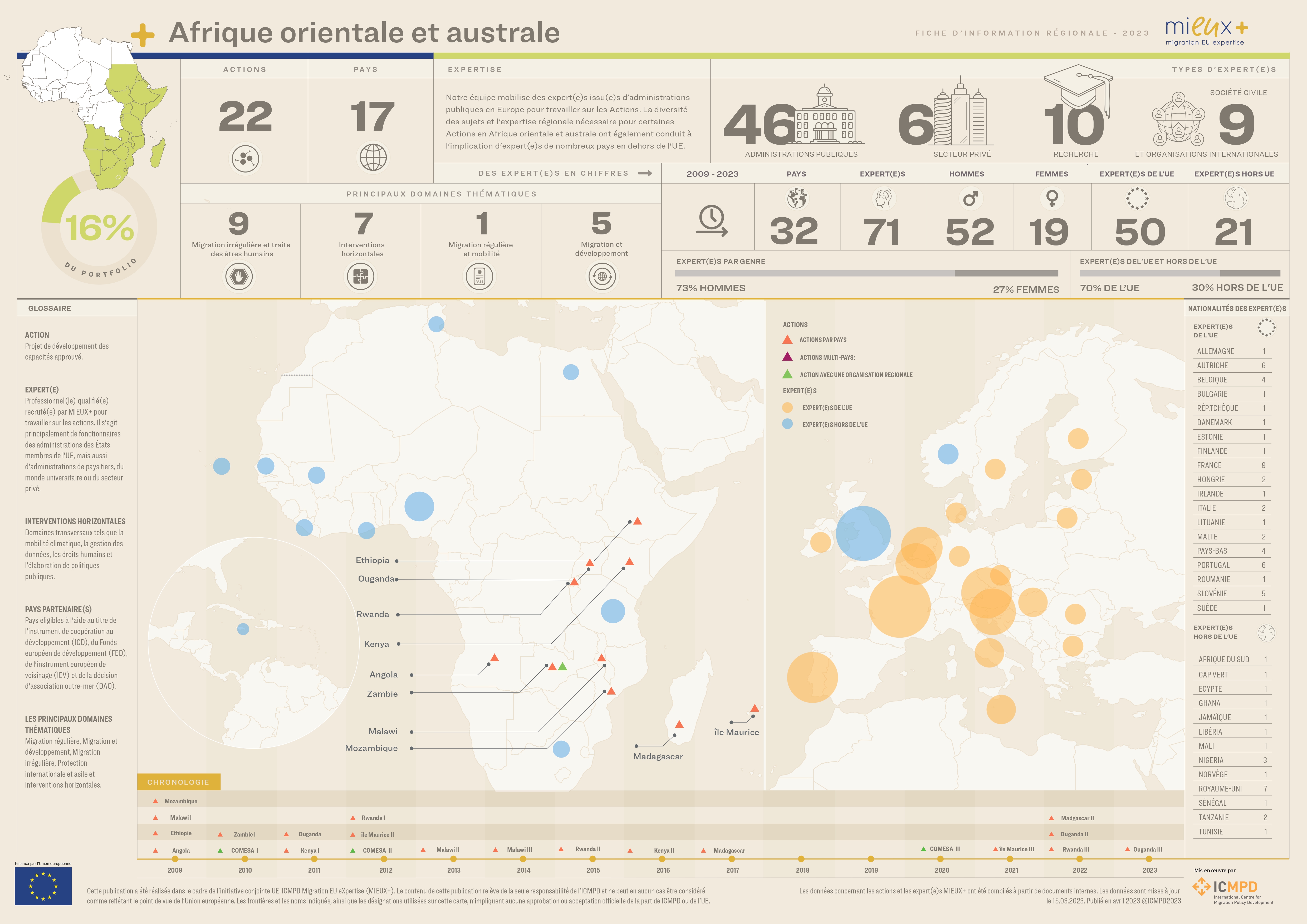The image size is (1307, 924).
Task: Click the Chronologie label tab
Action: pyautogui.click(x=178, y=782)
